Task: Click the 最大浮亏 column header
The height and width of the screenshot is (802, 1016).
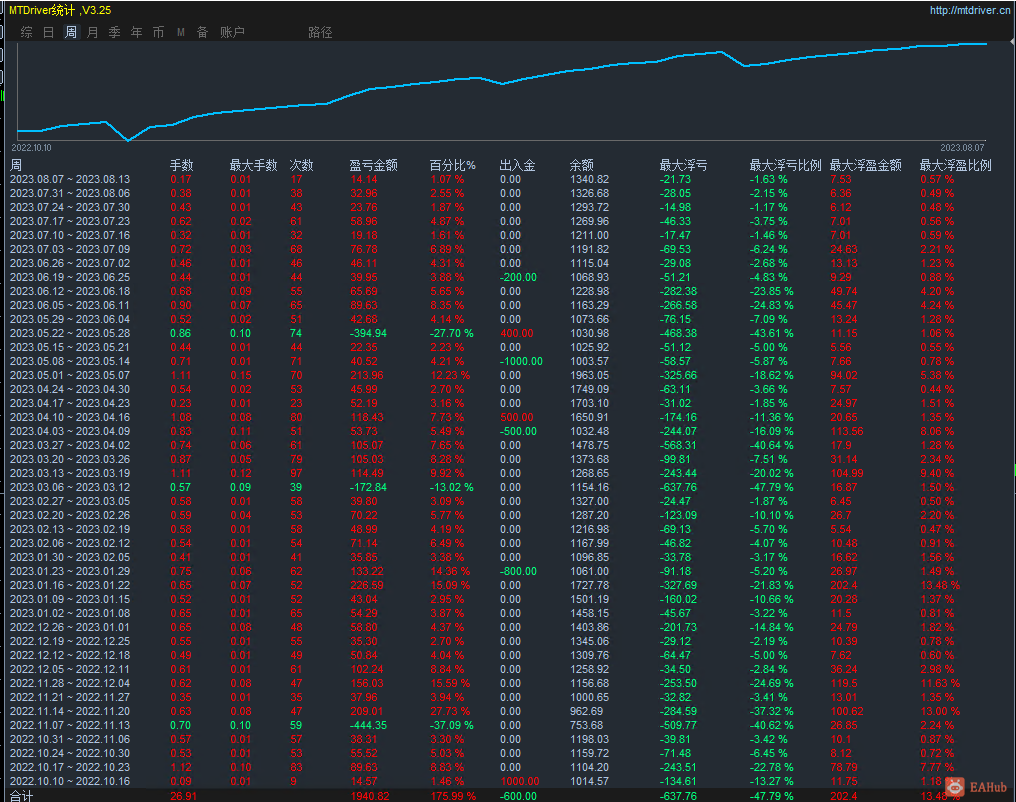Action: pyautogui.click(x=683, y=165)
